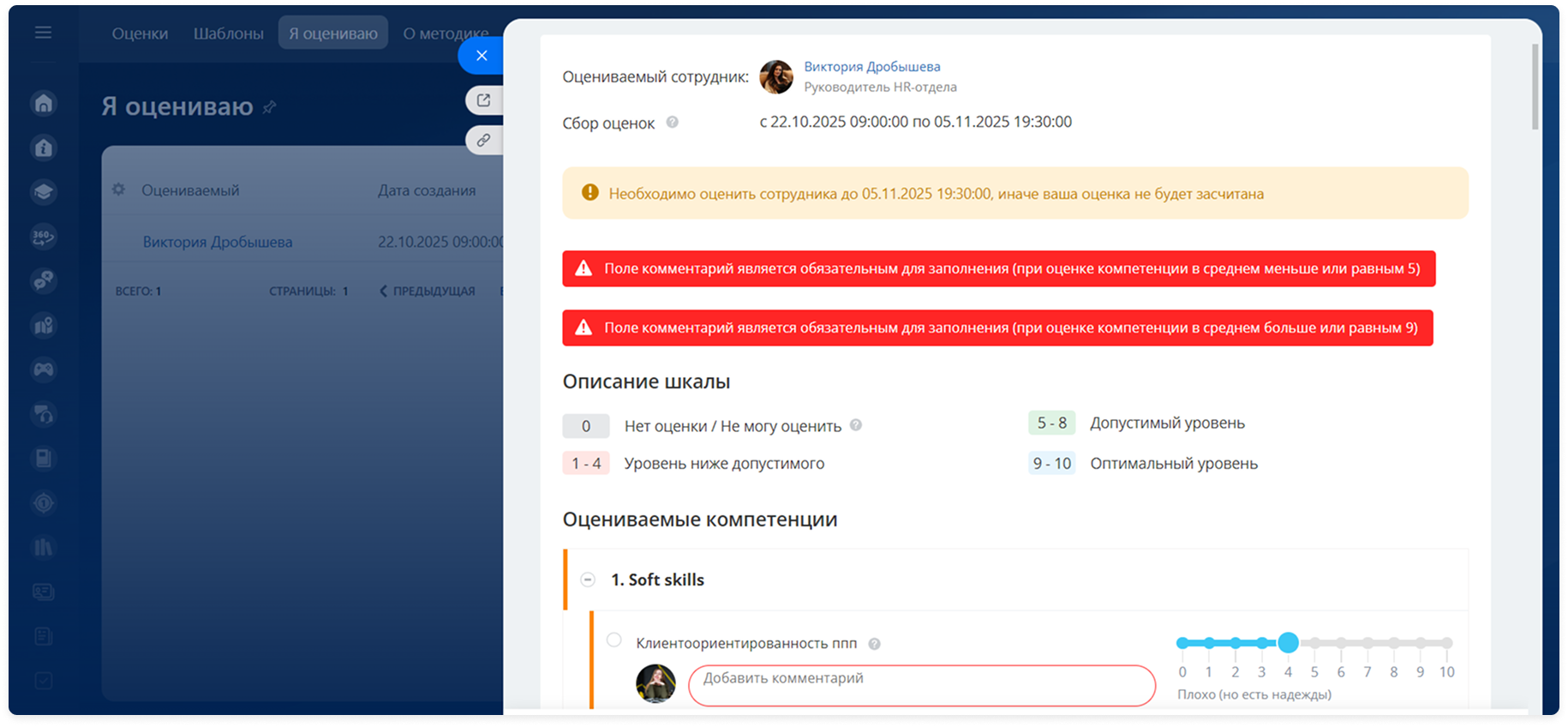The image size is (1568, 727).
Task: Switch to the 'Шаблоны' tab
Action: click(x=228, y=33)
